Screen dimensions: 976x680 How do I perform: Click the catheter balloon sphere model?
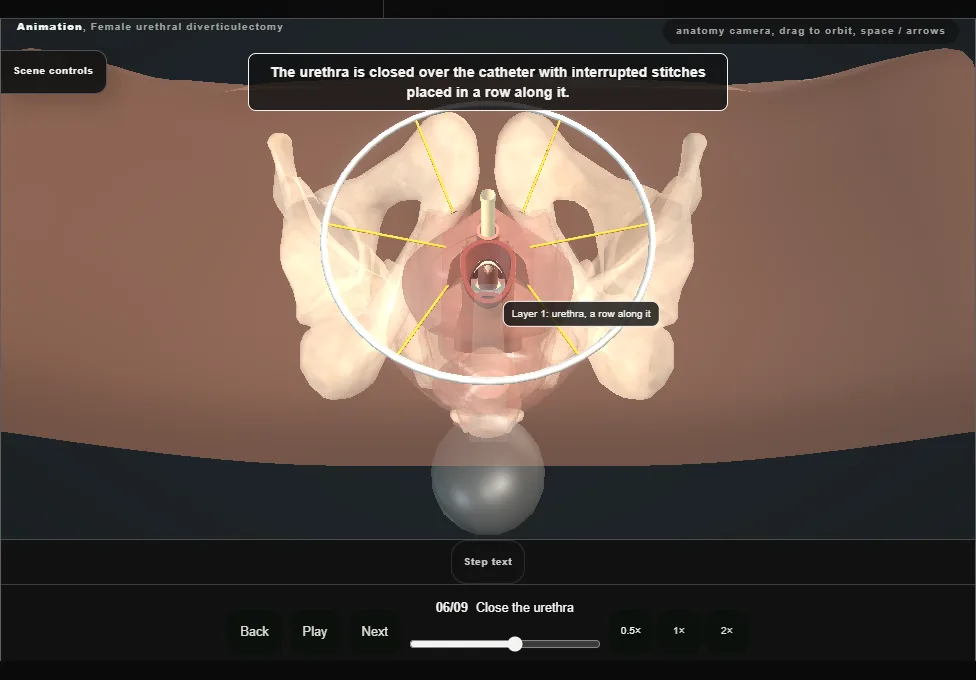tap(488, 476)
